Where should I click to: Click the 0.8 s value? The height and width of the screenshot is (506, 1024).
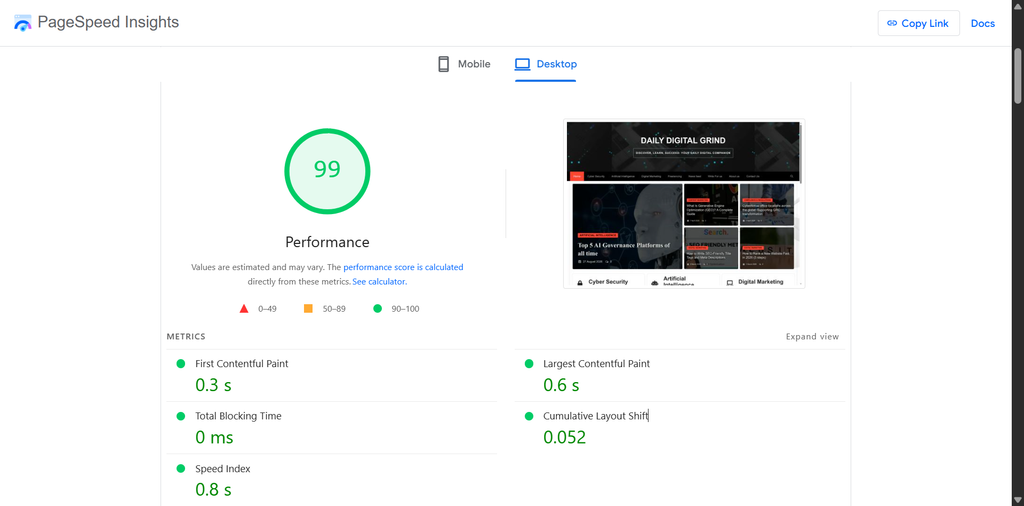tap(214, 490)
